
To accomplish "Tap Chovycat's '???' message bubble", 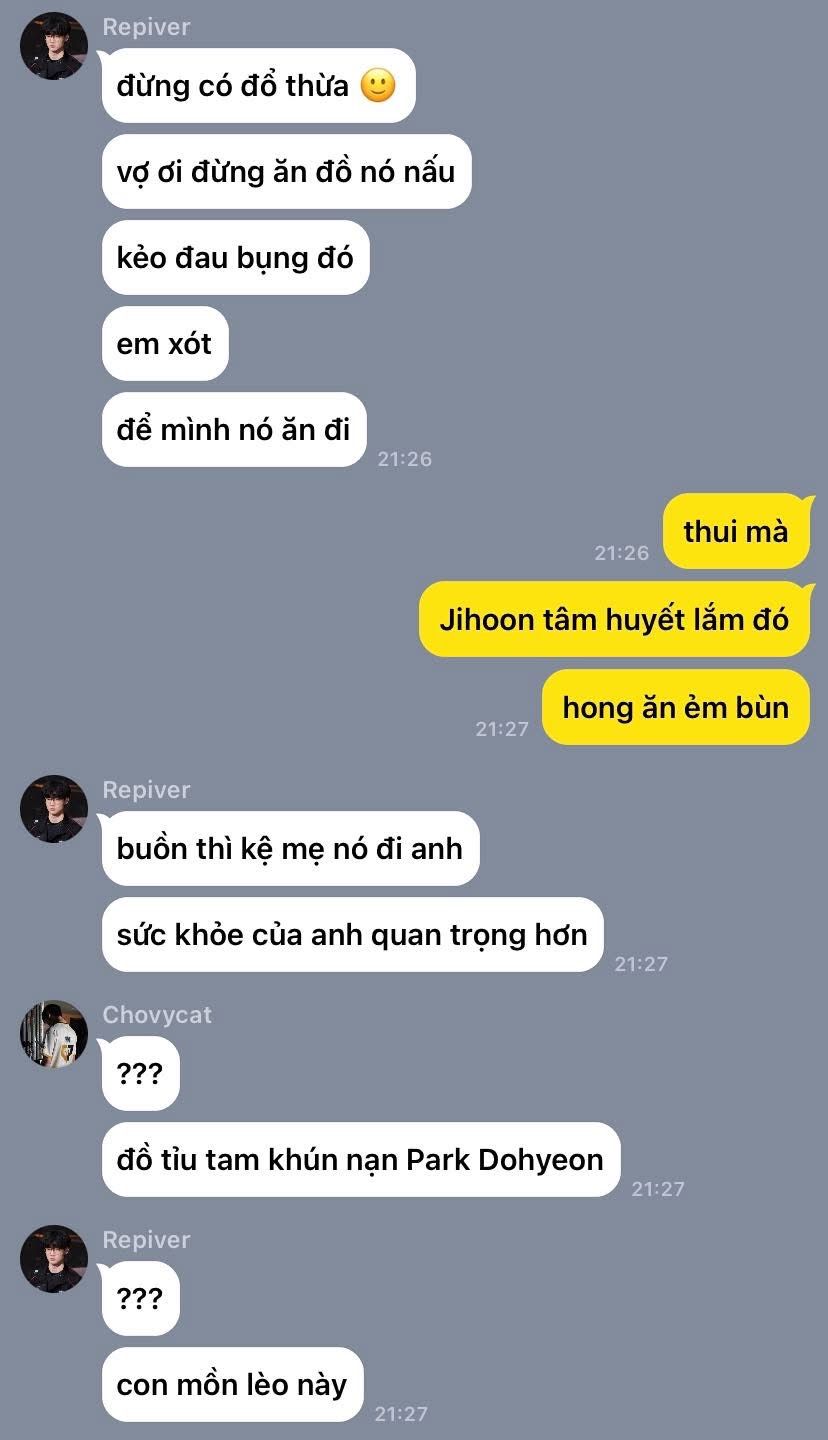I will (x=140, y=1073).
